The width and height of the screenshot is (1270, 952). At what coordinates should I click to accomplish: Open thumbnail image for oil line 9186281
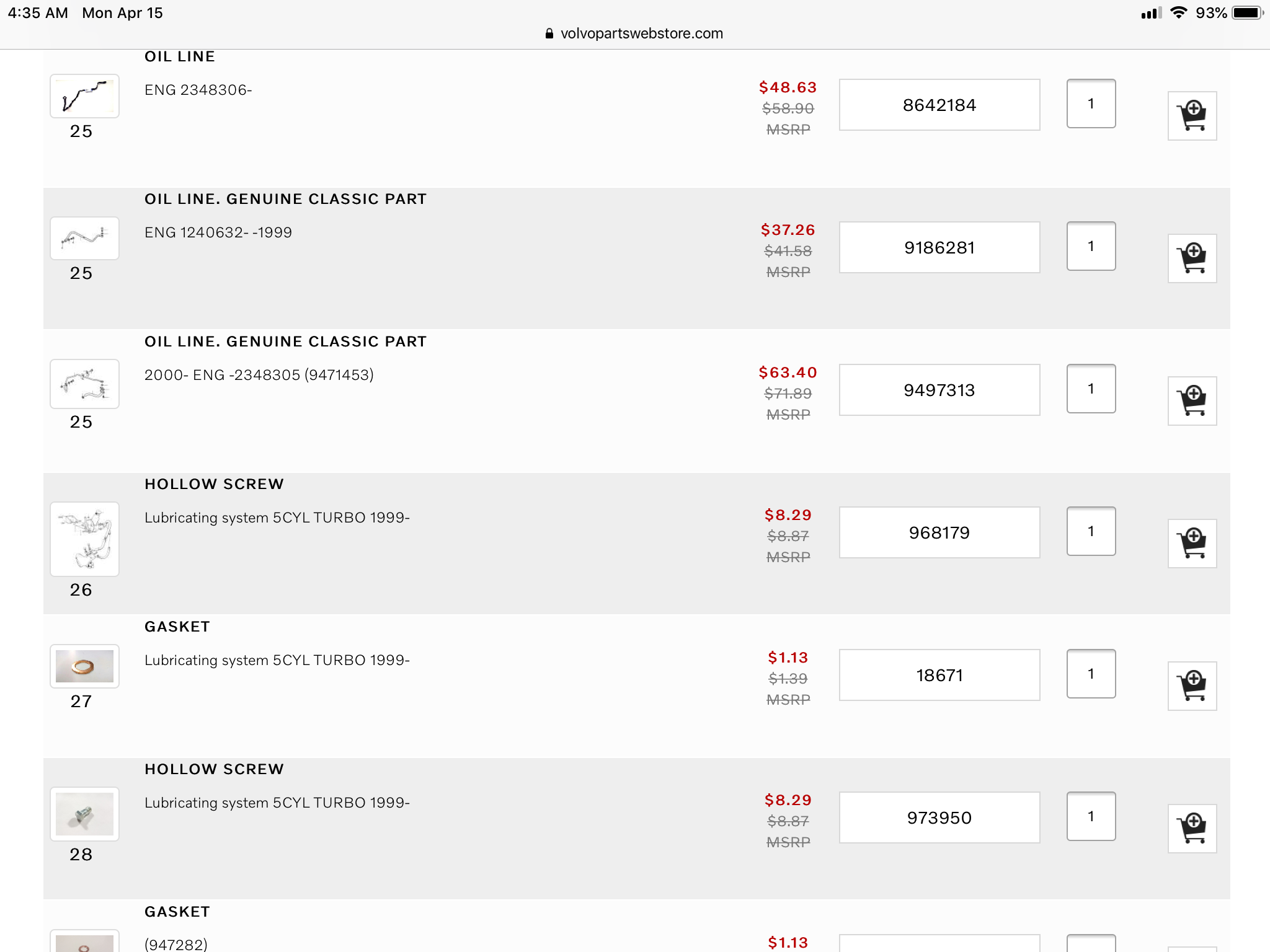tap(84, 238)
